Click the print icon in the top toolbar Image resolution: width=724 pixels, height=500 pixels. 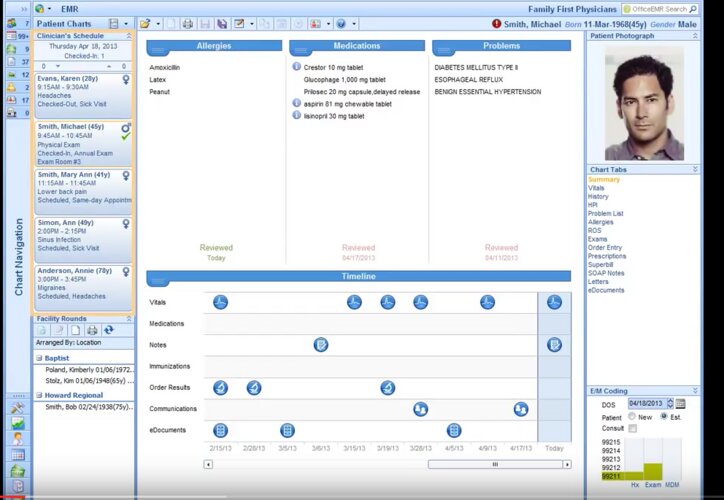(188, 23)
